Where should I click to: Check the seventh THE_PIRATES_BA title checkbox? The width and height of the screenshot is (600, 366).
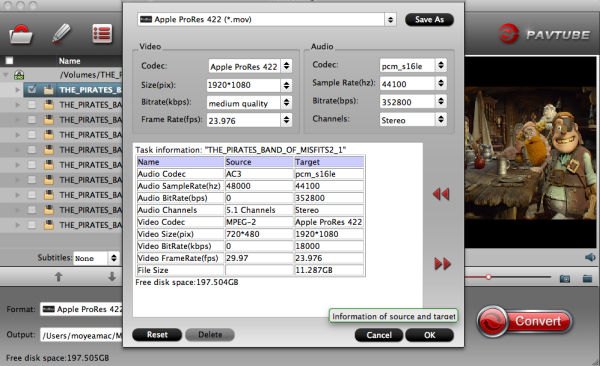32,180
